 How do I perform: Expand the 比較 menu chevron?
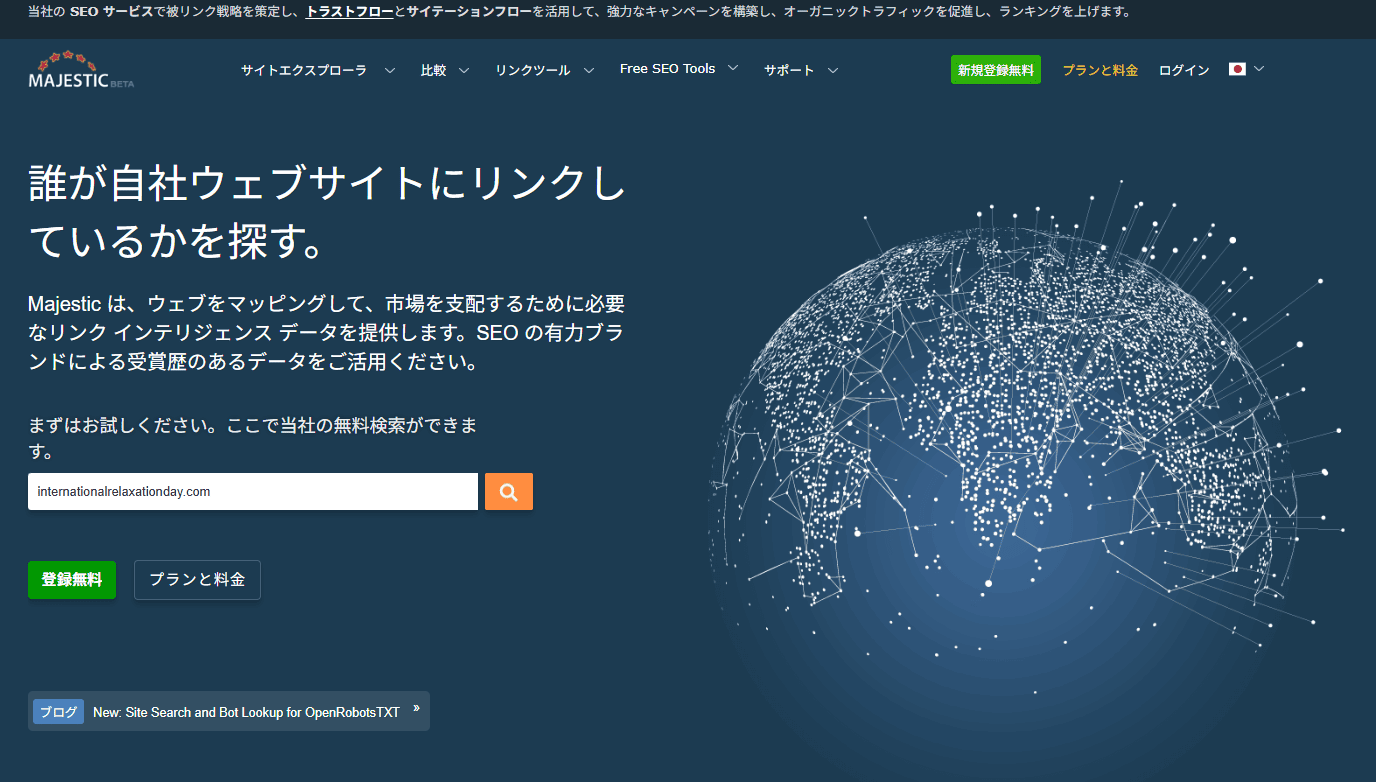tap(464, 70)
